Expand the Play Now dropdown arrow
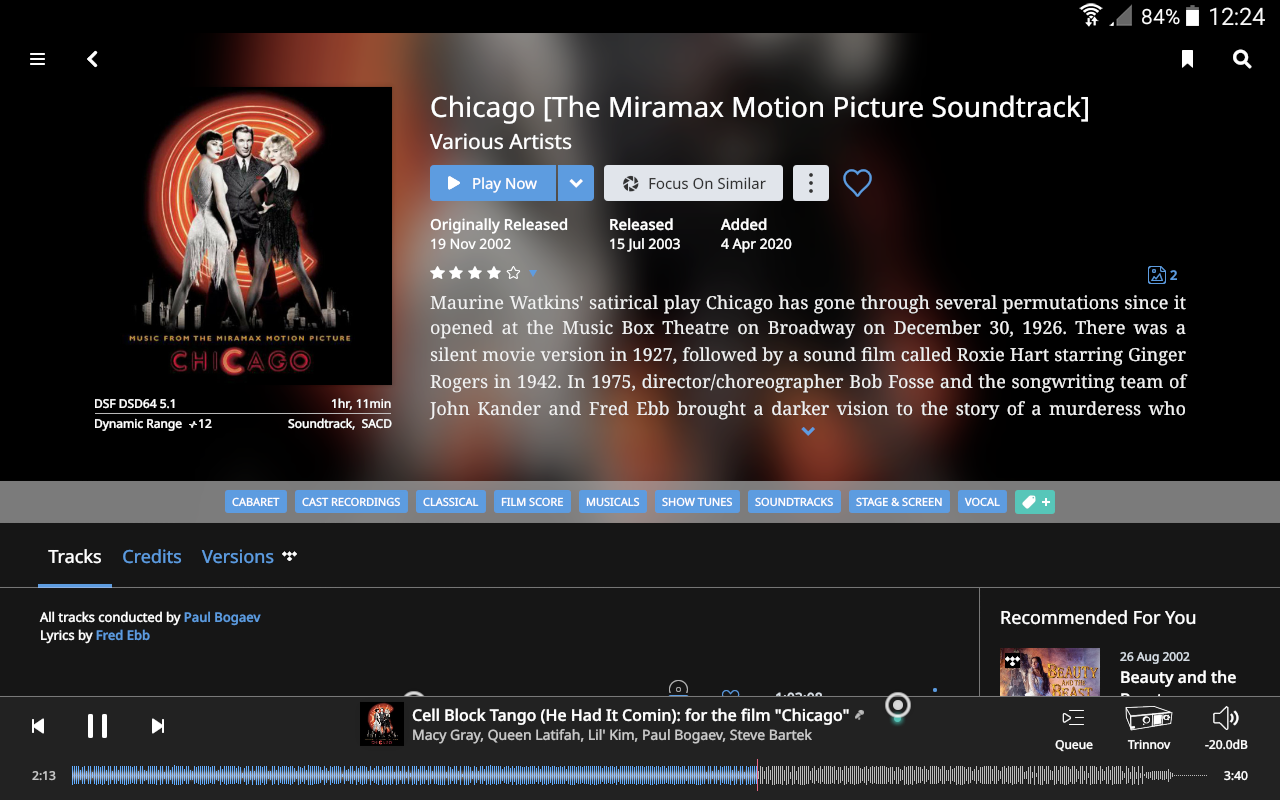The height and width of the screenshot is (800, 1280). tap(576, 183)
